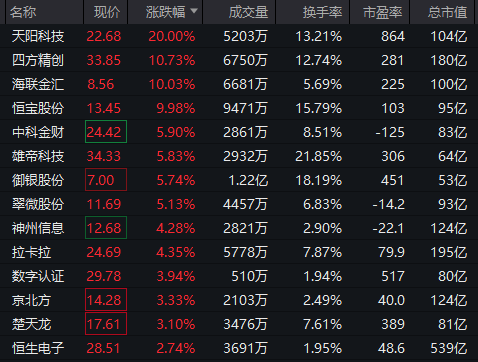Image resolution: width=478 pixels, height=362 pixels.
Task: Click the 市盈率 column header
Action: (382, 12)
